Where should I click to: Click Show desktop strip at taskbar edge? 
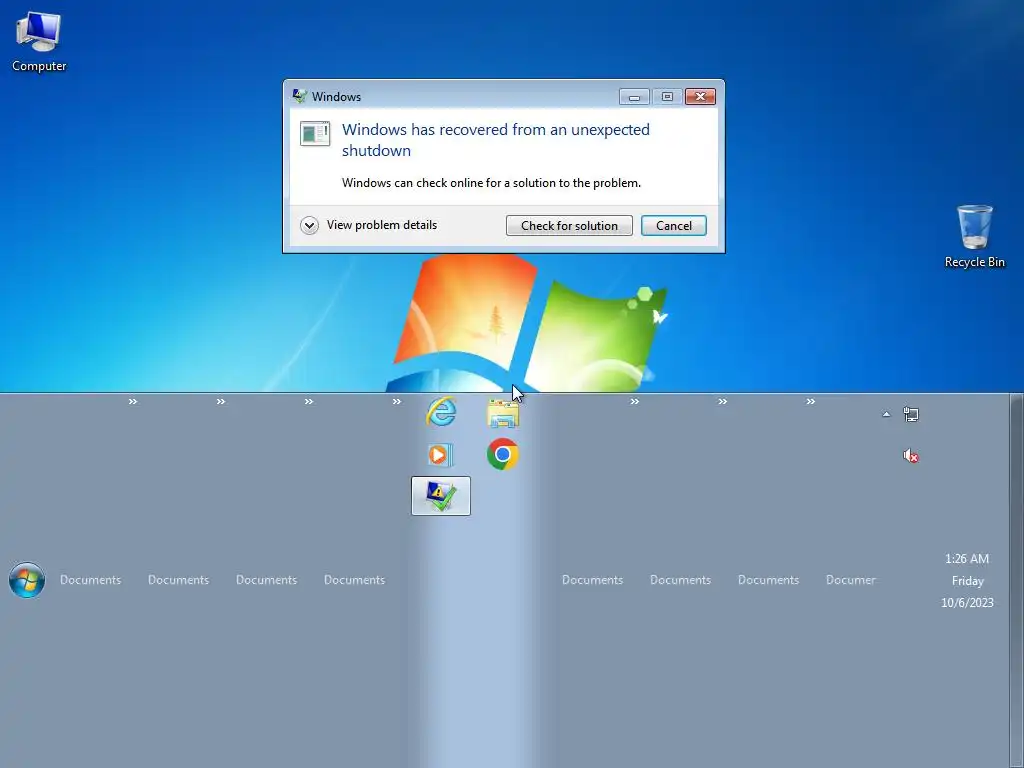(x=1017, y=580)
